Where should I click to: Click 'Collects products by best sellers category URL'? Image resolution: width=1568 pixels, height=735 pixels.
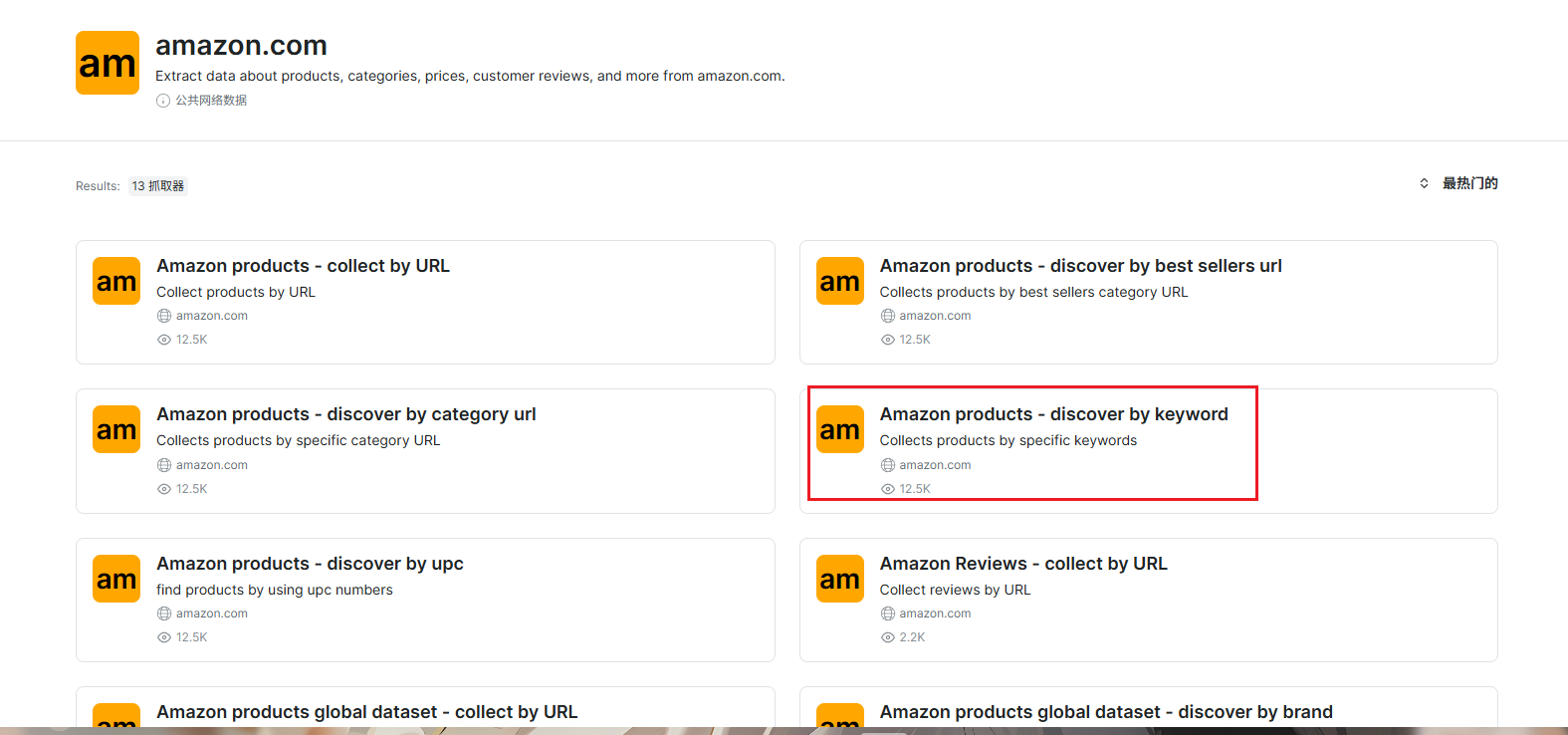tap(1034, 292)
